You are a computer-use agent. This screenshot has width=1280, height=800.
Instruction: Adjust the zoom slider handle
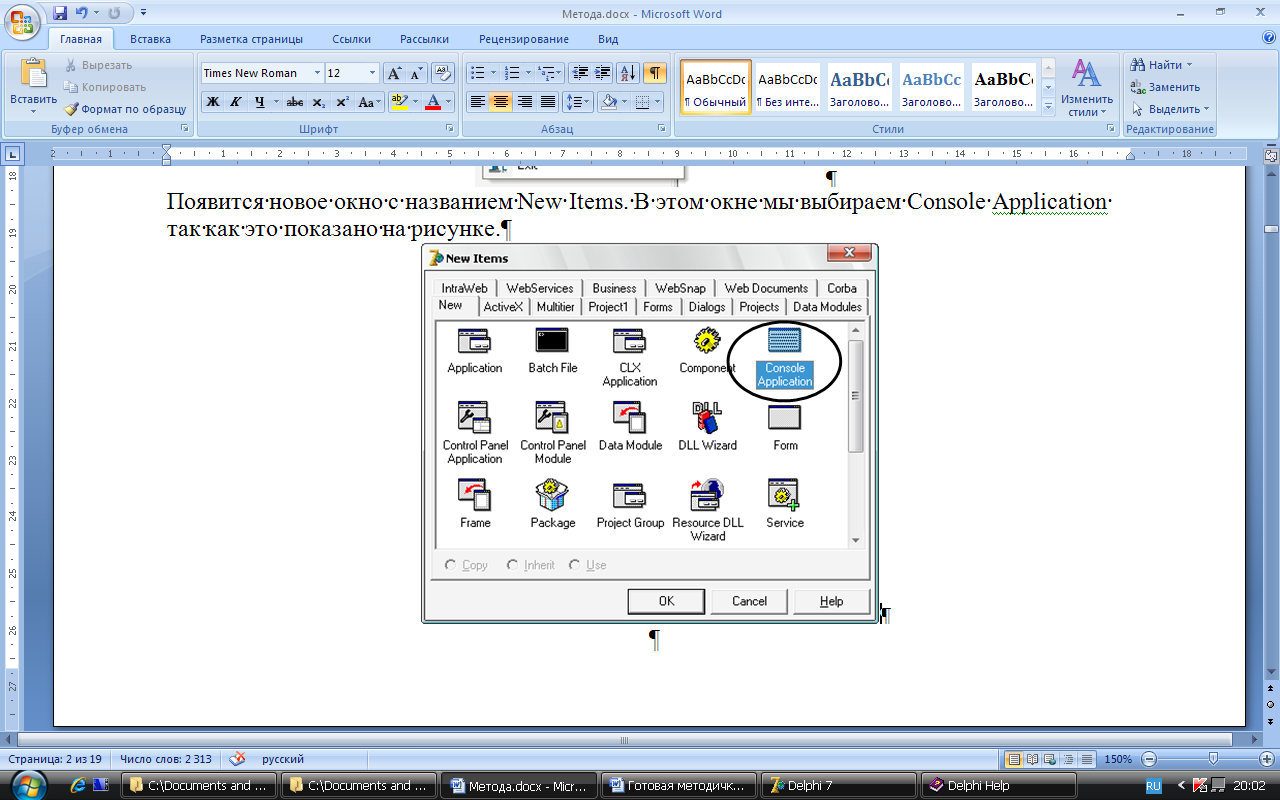[1213, 759]
